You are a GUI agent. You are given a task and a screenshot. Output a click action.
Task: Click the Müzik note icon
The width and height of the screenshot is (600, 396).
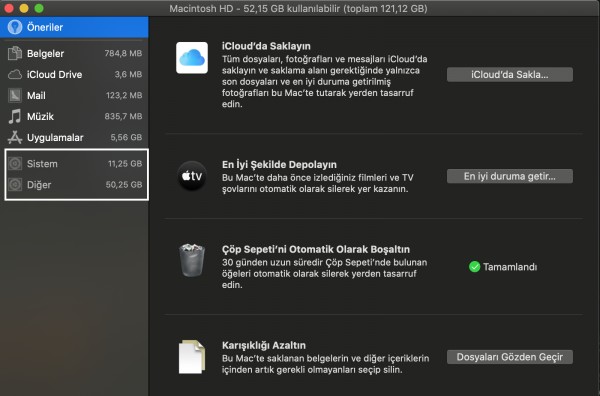coord(15,116)
